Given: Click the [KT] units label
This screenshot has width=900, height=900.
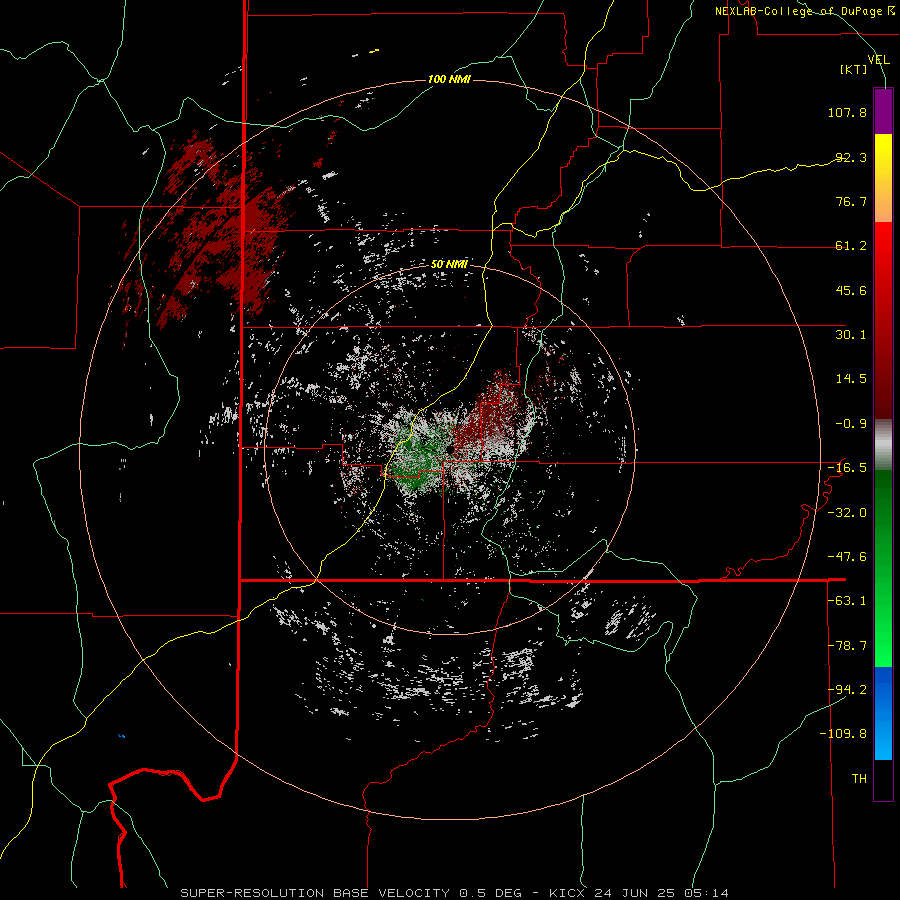Looking at the screenshot, I should tap(854, 69).
